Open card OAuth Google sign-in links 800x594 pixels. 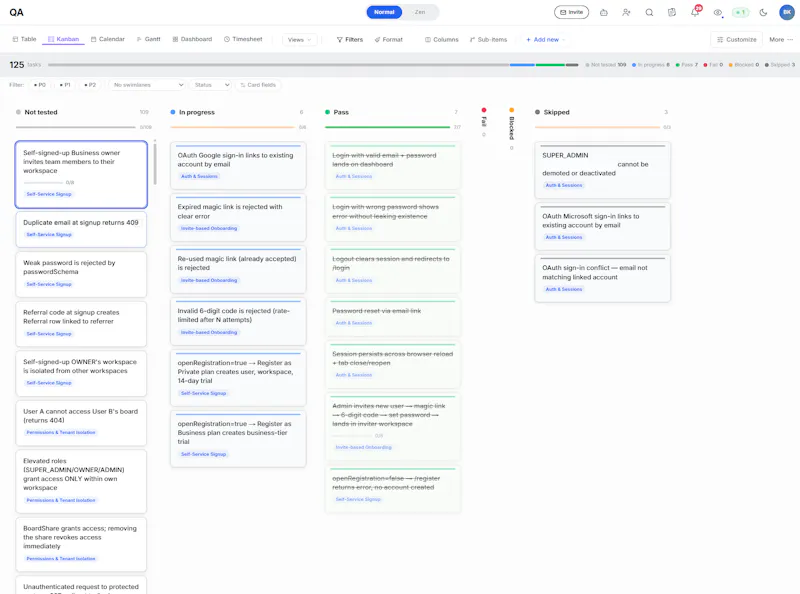tap(238, 165)
